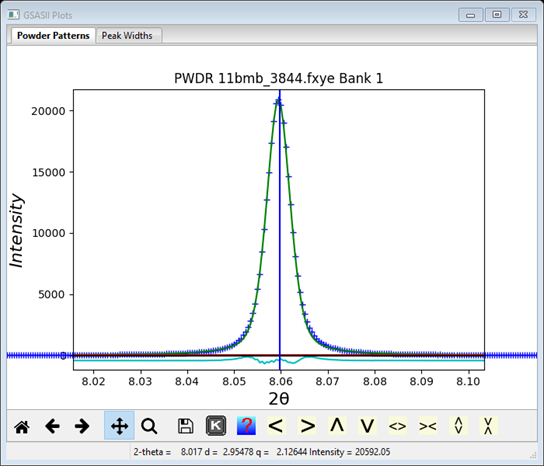This screenshot has height=466, width=544.
Task: Open the key press K menu
Action: (216, 426)
